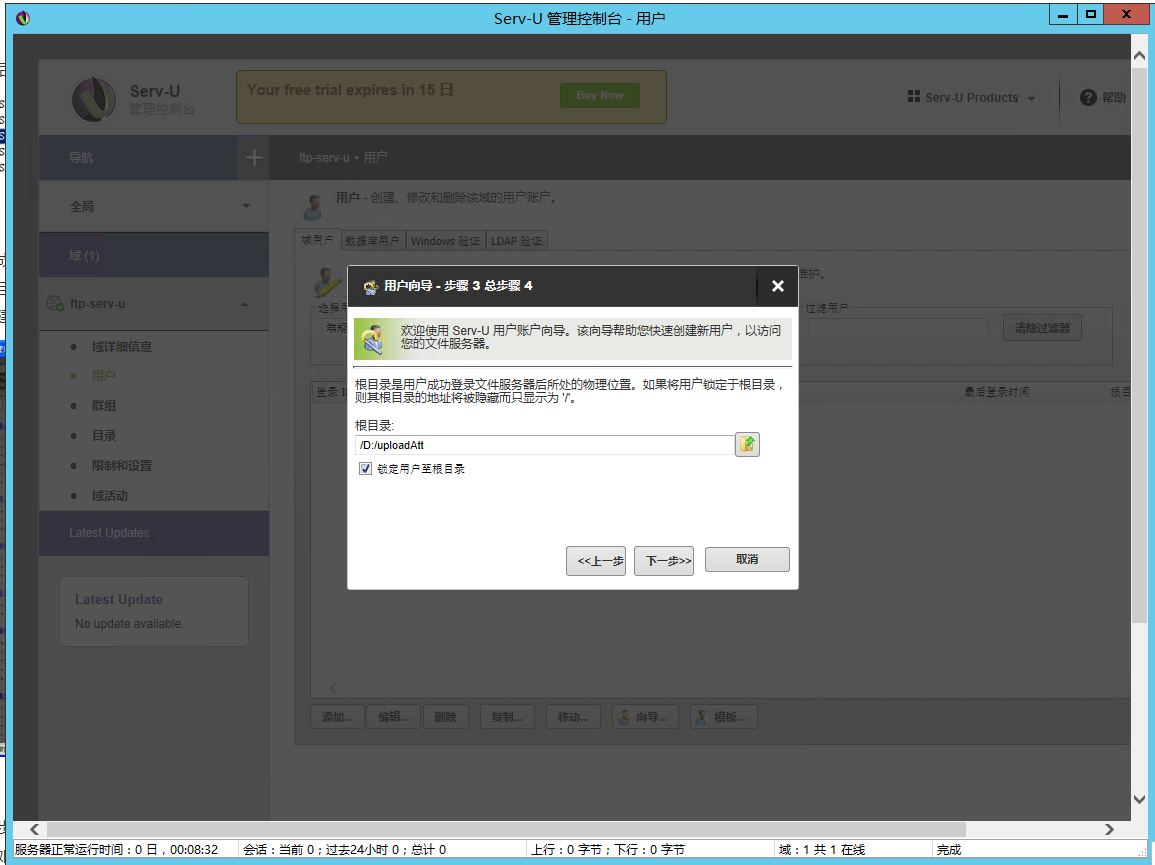The height and width of the screenshot is (865, 1155).
Task: Switch to the Windows 验证 tab
Action: [x=445, y=241]
